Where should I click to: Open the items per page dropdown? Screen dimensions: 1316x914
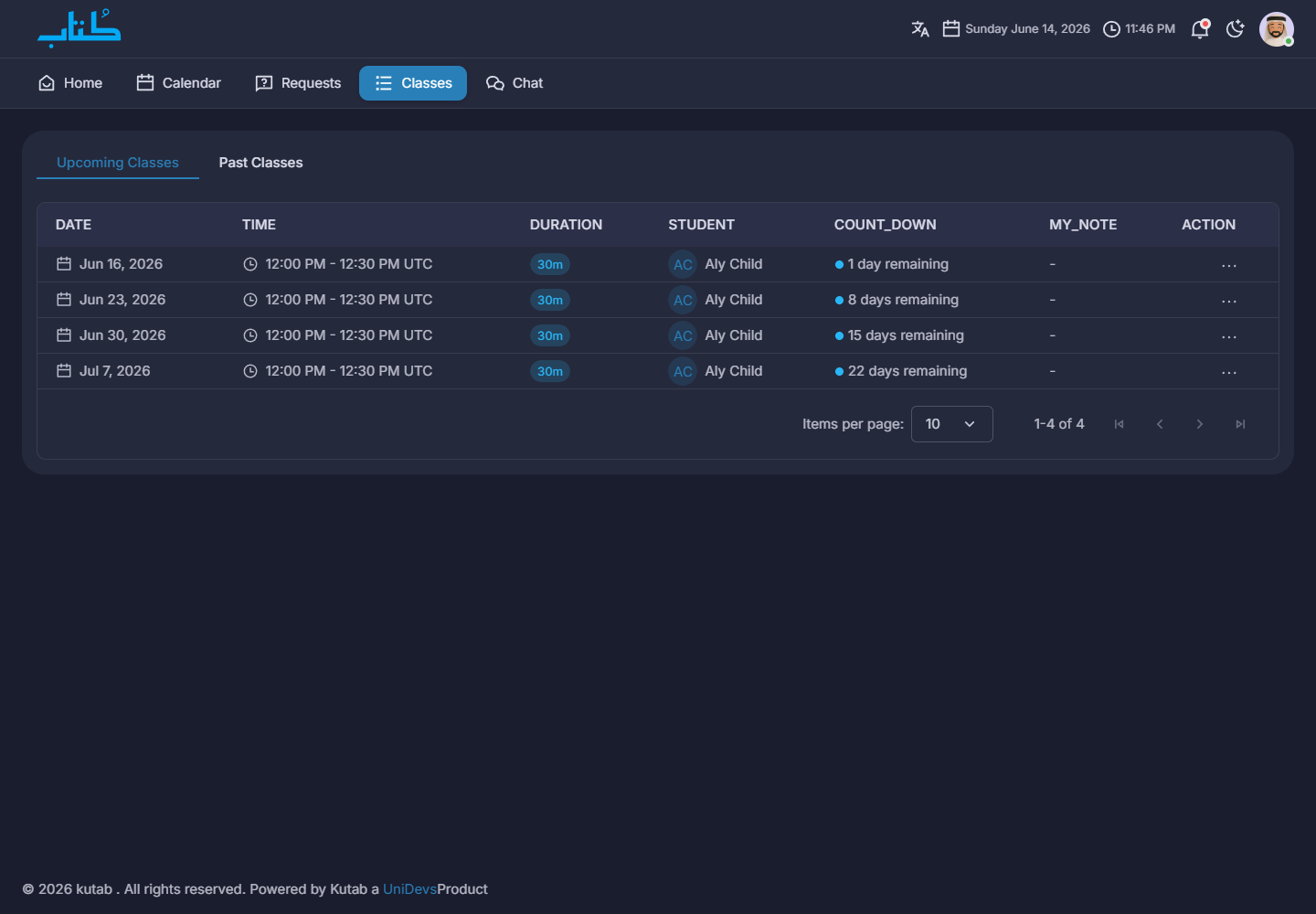click(x=952, y=424)
